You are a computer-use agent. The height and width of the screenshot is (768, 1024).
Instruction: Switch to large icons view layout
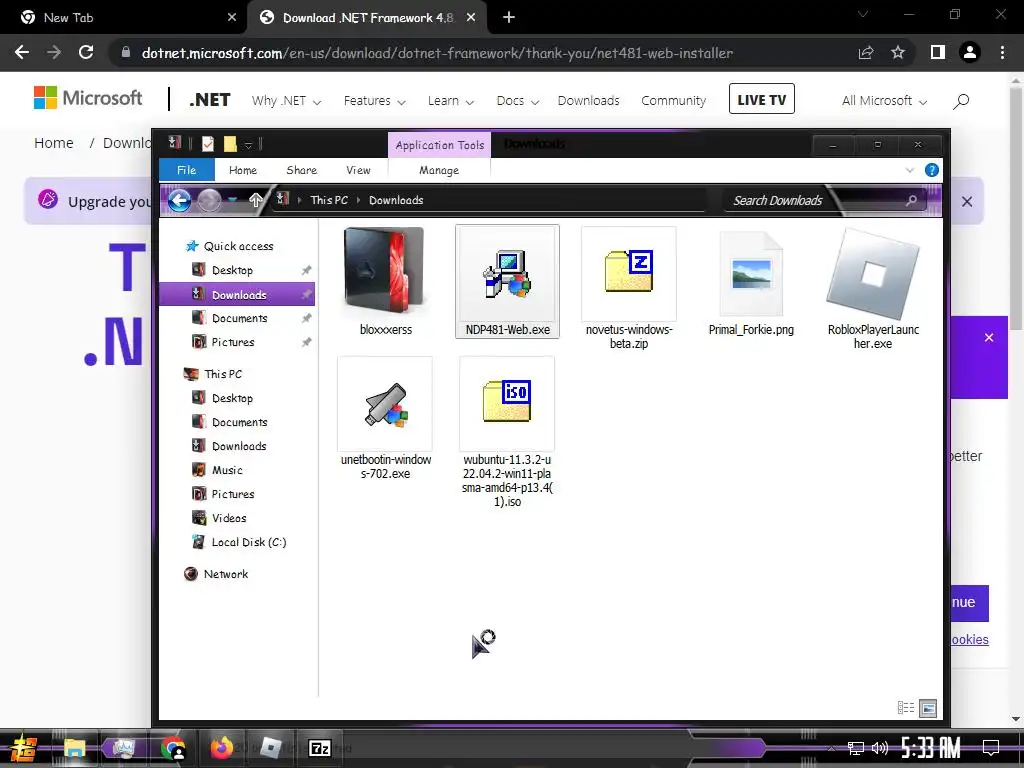pyautogui.click(x=928, y=707)
